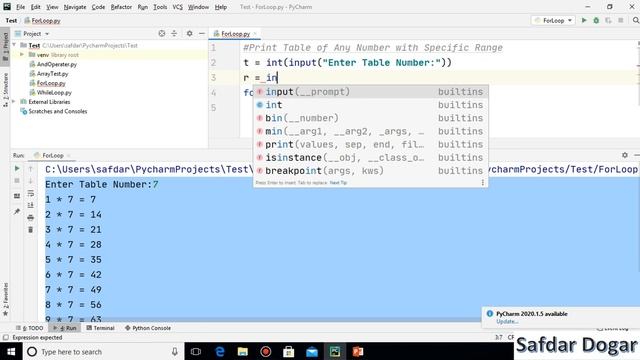
Task: Pin the Run tab with pin icon
Action: tap(17, 211)
